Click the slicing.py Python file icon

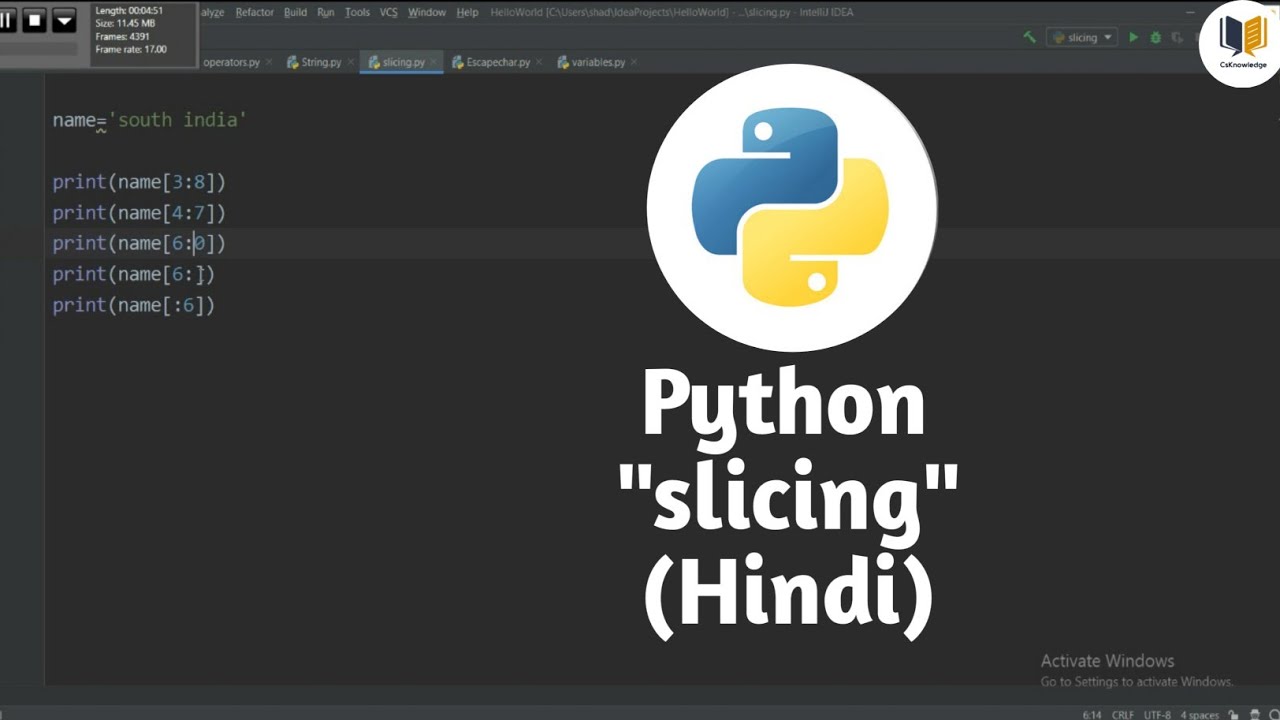[374, 62]
